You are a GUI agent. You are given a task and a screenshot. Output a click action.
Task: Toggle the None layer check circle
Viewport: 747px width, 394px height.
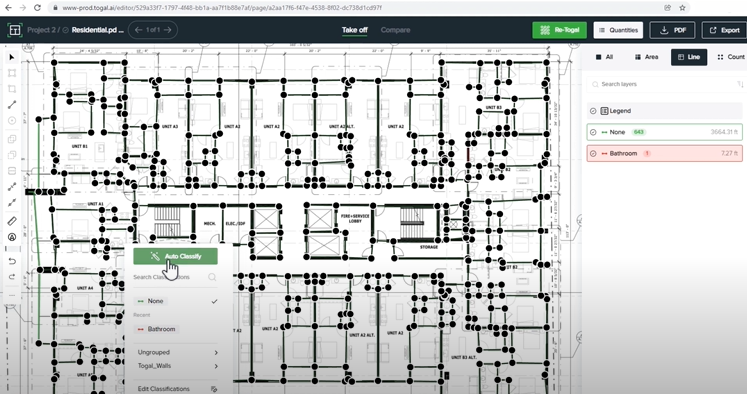coord(593,132)
